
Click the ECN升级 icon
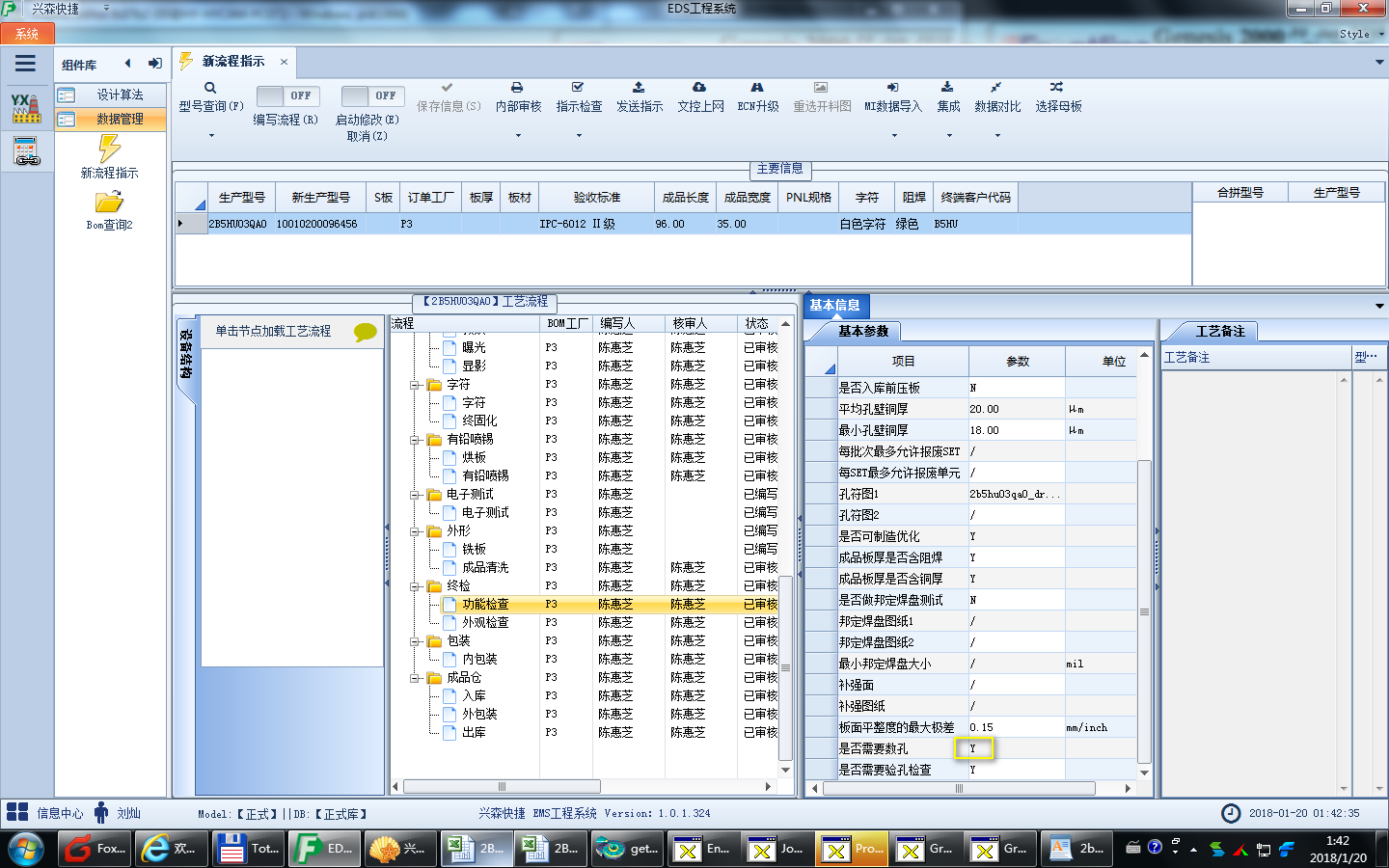pos(757,88)
